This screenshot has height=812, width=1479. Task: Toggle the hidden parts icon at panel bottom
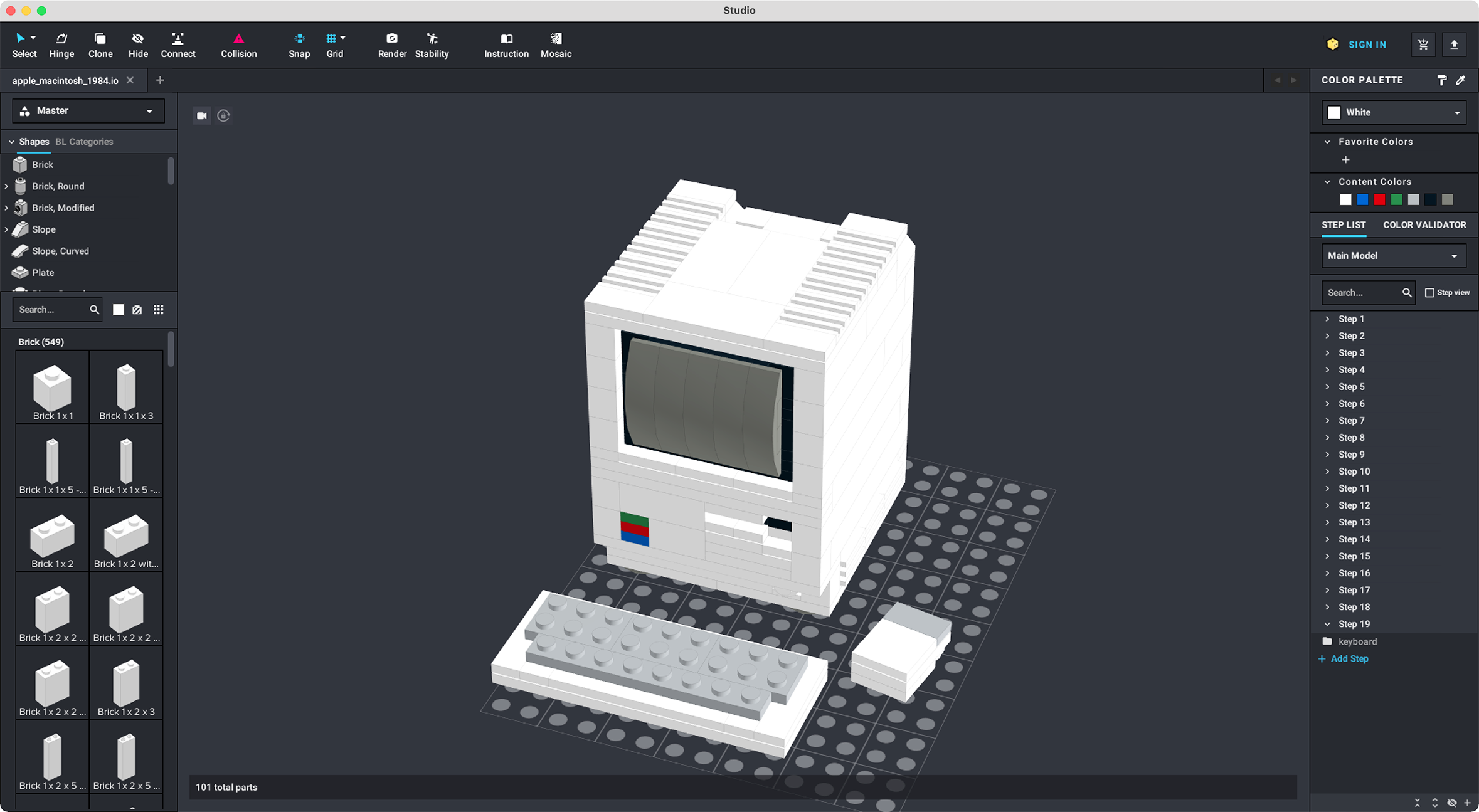[x=1451, y=803]
